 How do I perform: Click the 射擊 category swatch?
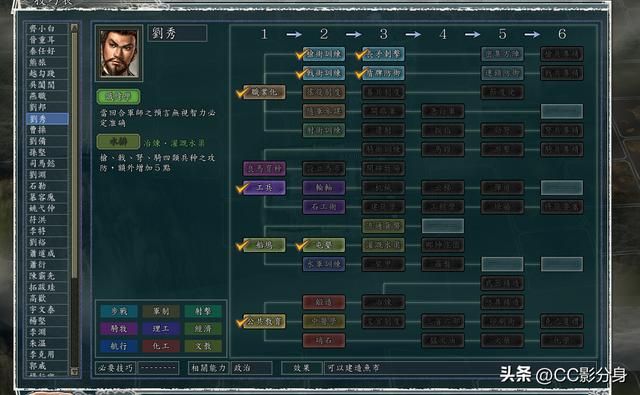[203, 311]
